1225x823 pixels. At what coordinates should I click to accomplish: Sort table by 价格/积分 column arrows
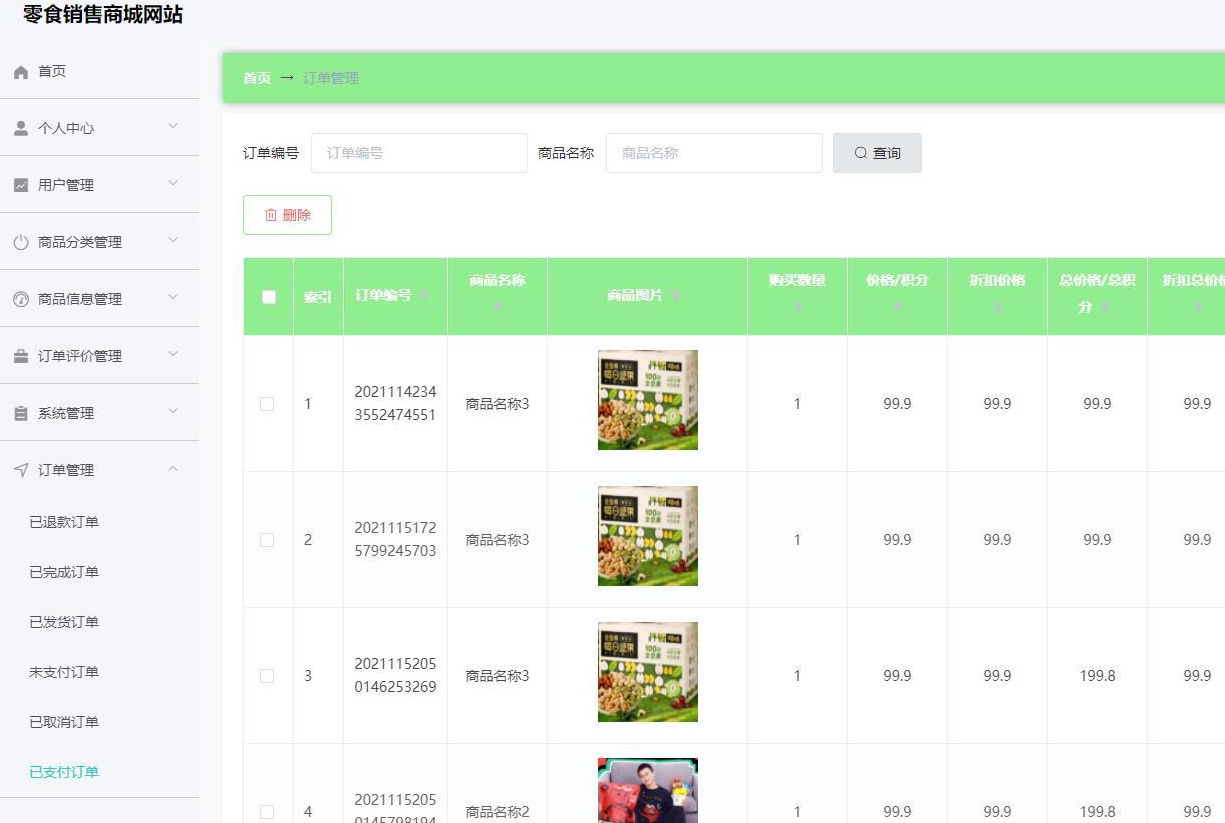[897, 307]
